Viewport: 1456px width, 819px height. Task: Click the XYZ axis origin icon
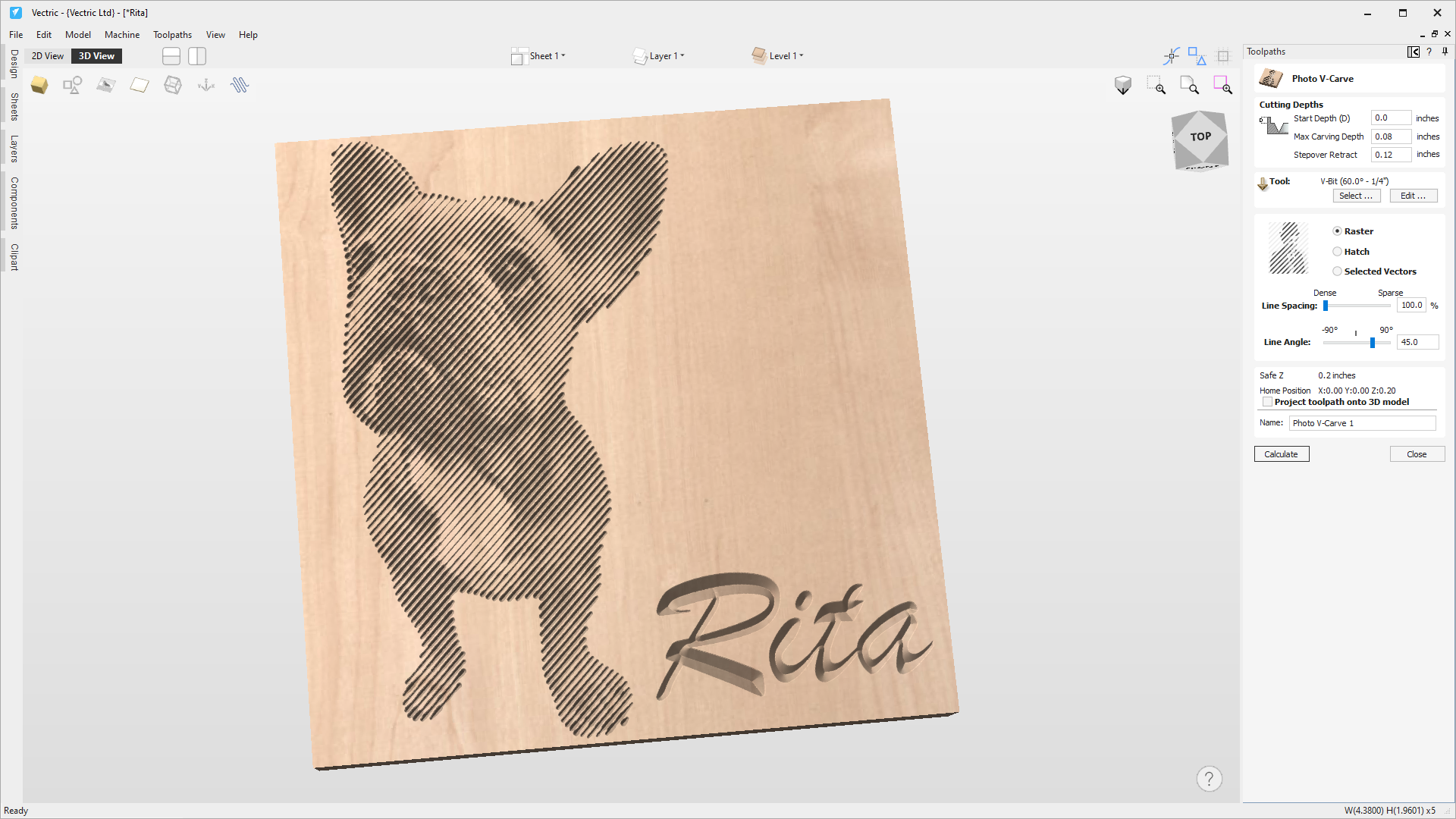pyautogui.click(x=206, y=85)
